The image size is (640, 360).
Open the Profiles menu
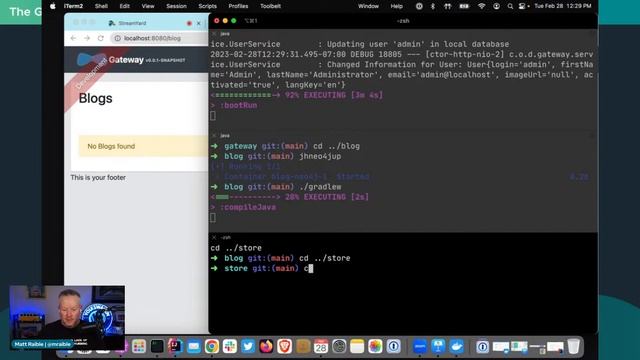pyautogui.click(x=238, y=6)
